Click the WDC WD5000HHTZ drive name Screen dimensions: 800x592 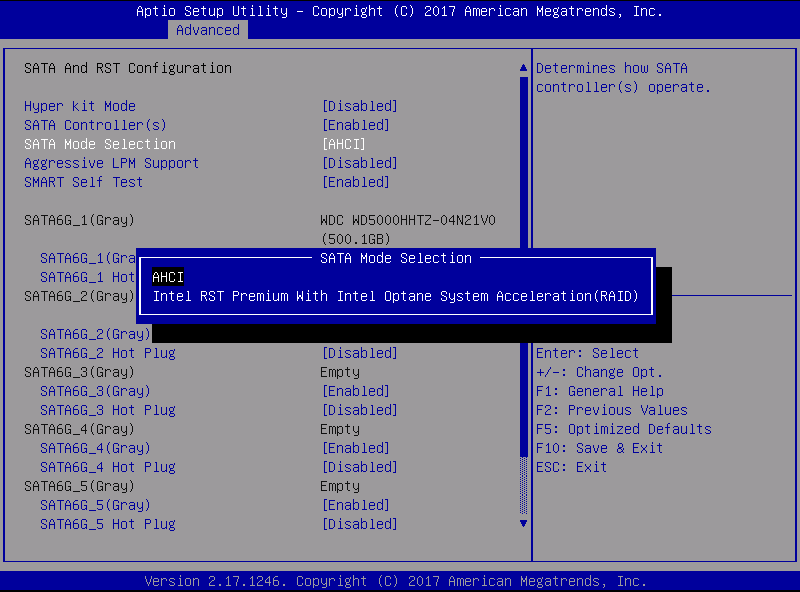click(408, 220)
